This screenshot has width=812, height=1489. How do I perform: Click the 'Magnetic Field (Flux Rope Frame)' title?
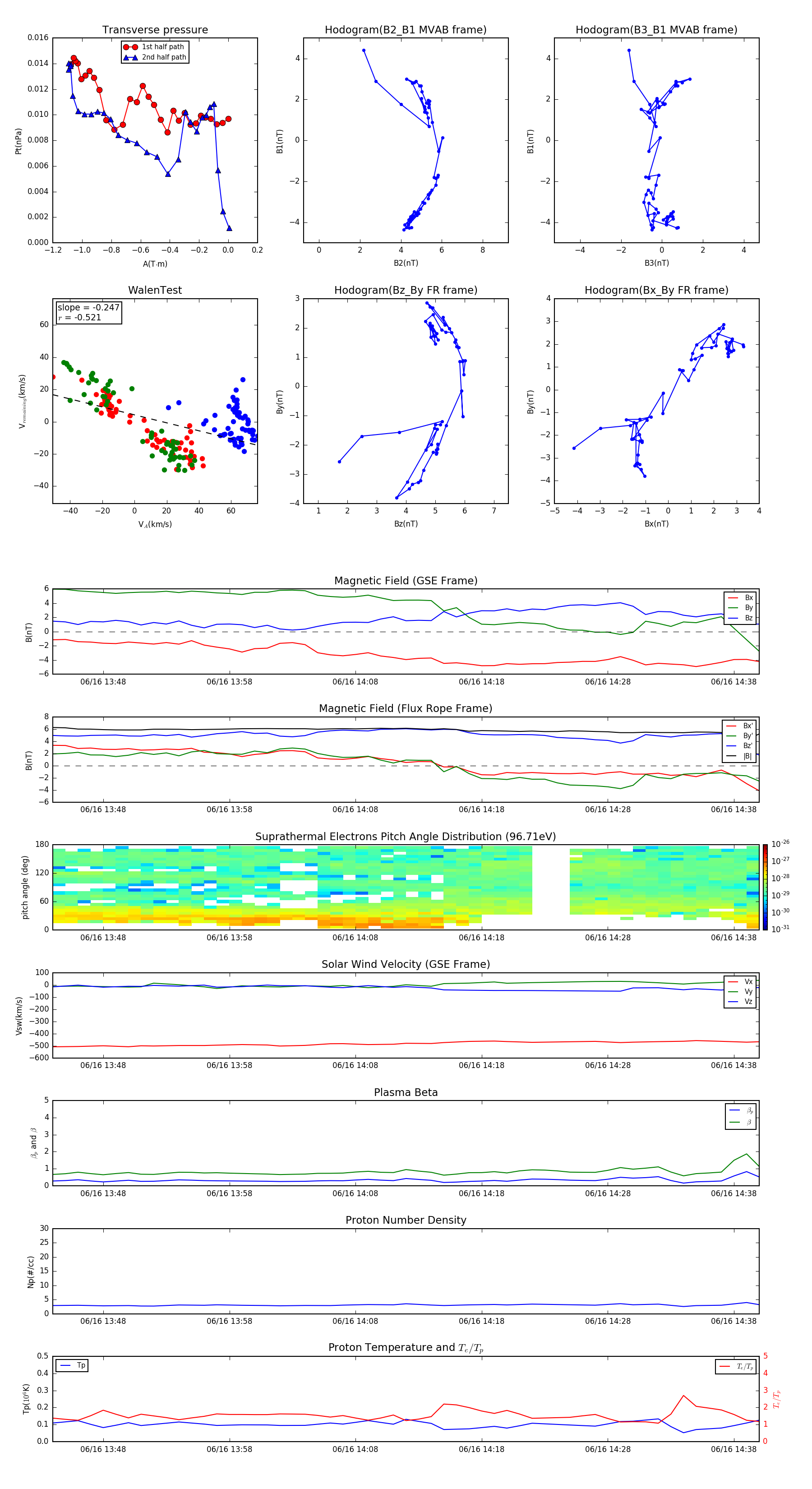[x=406, y=709]
